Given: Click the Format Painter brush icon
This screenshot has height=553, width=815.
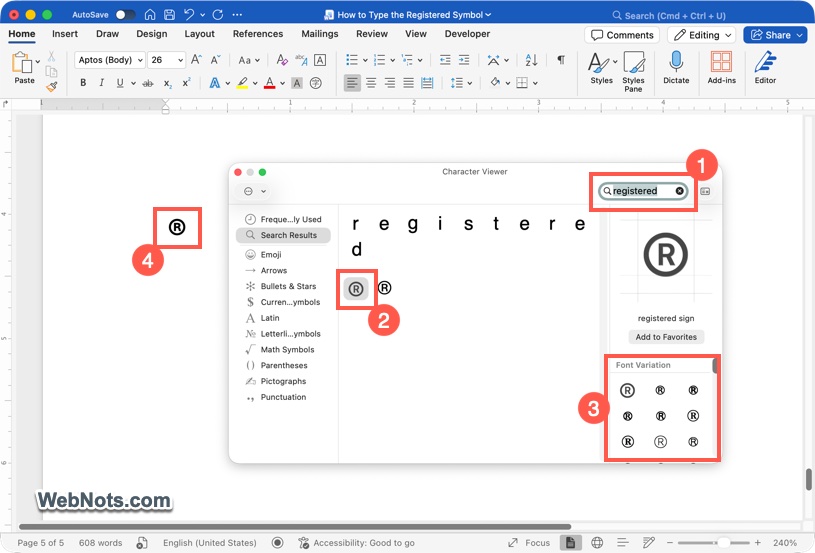Looking at the screenshot, I should point(51,87).
